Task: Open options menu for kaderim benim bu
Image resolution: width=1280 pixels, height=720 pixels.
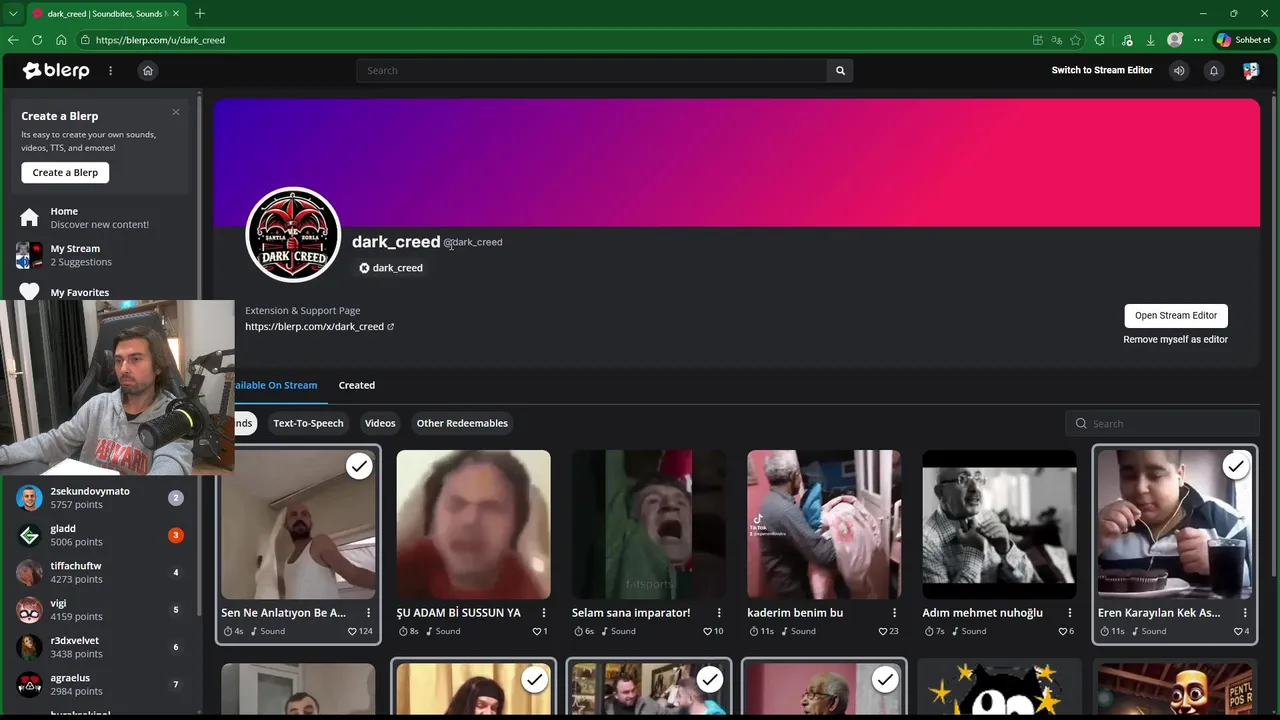Action: (895, 613)
